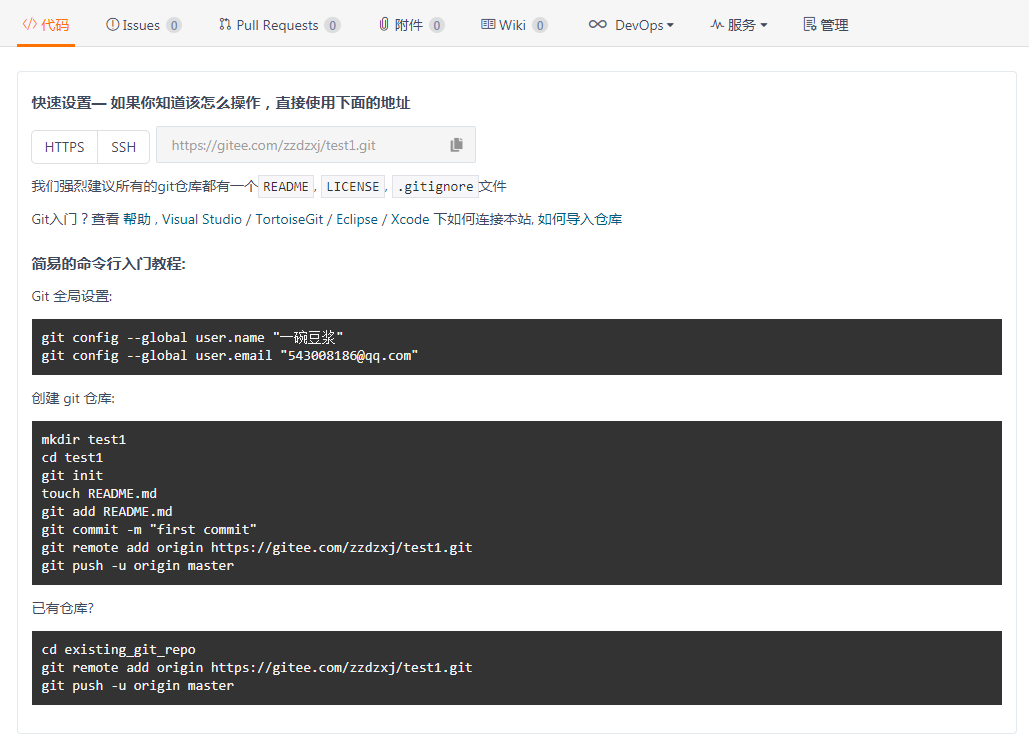Copy the repository URL with the clipboard icon
This screenshot has width=1029, height=753.
456,145
